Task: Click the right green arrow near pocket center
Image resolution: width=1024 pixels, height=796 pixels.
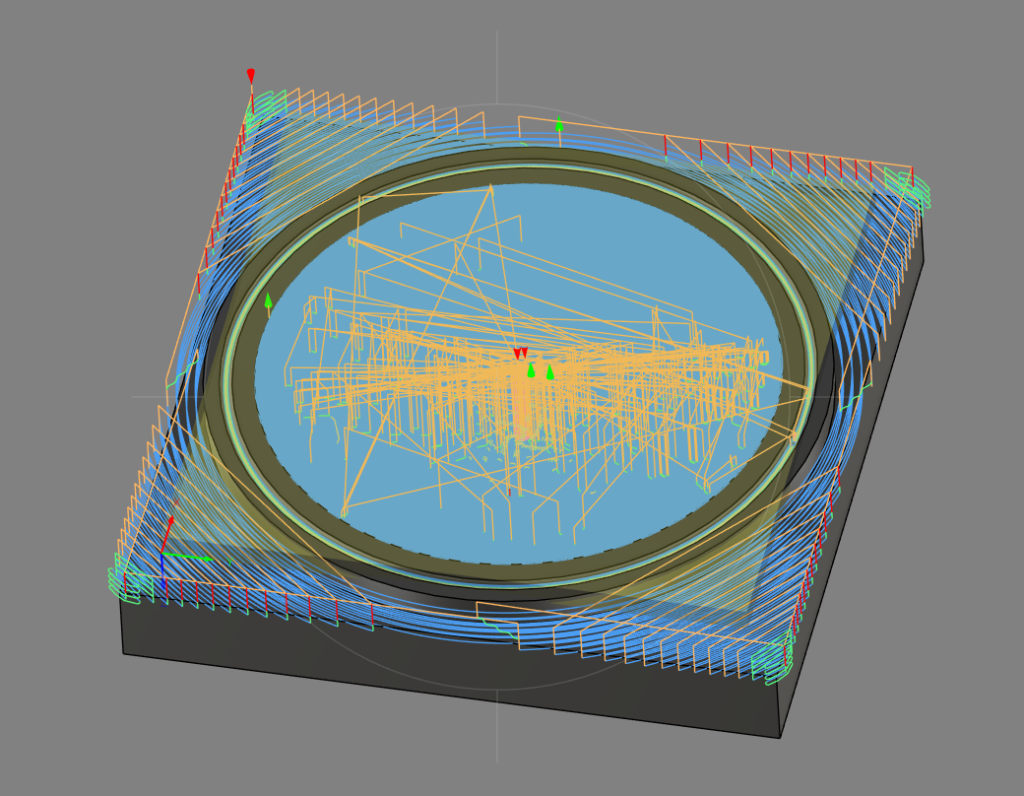Action: pyautogui.click(x=549, y=373)
